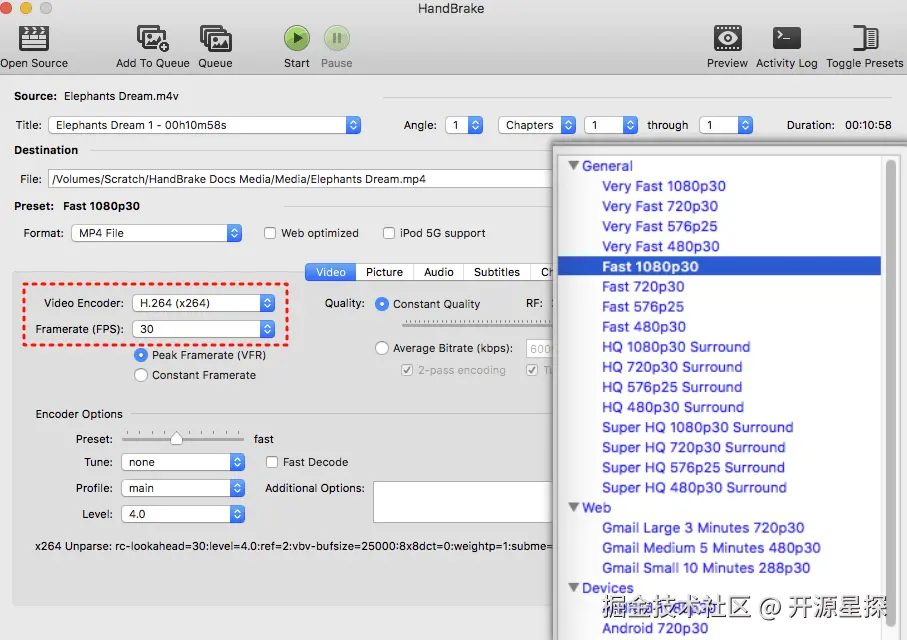Viewport: 907px width, 640px height.
Task: Select the Very Fast 1080p30 preset
Action: pos(663,186)
